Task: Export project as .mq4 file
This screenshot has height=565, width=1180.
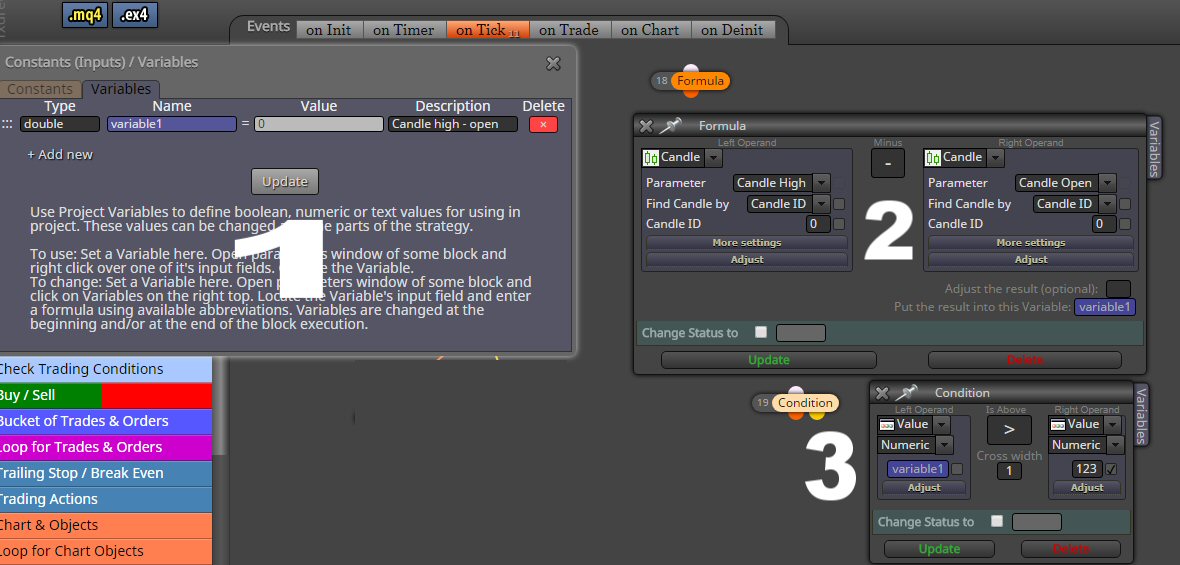Action: click(x=85, y=15)
